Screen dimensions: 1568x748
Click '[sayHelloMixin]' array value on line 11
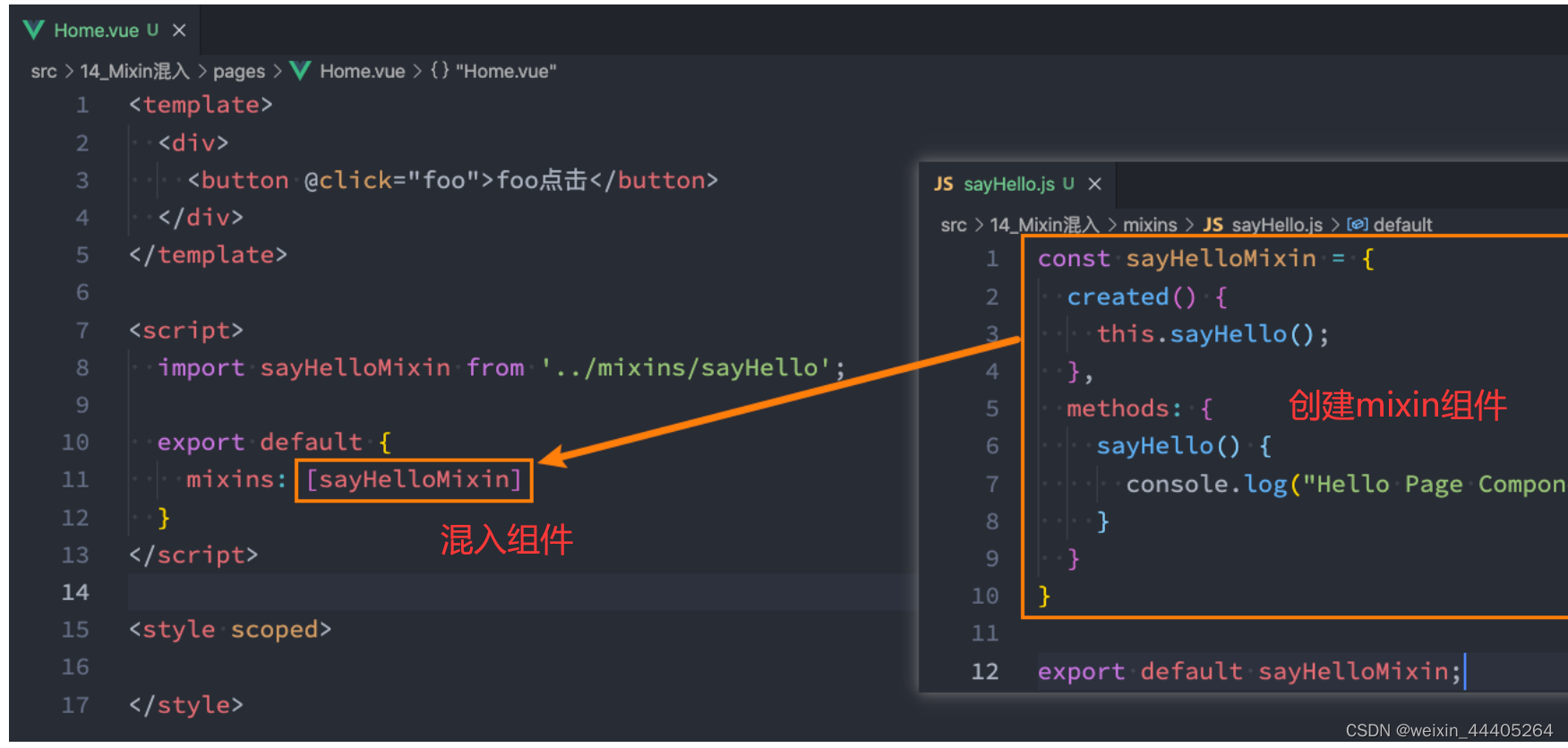click(x=414, y=480)
